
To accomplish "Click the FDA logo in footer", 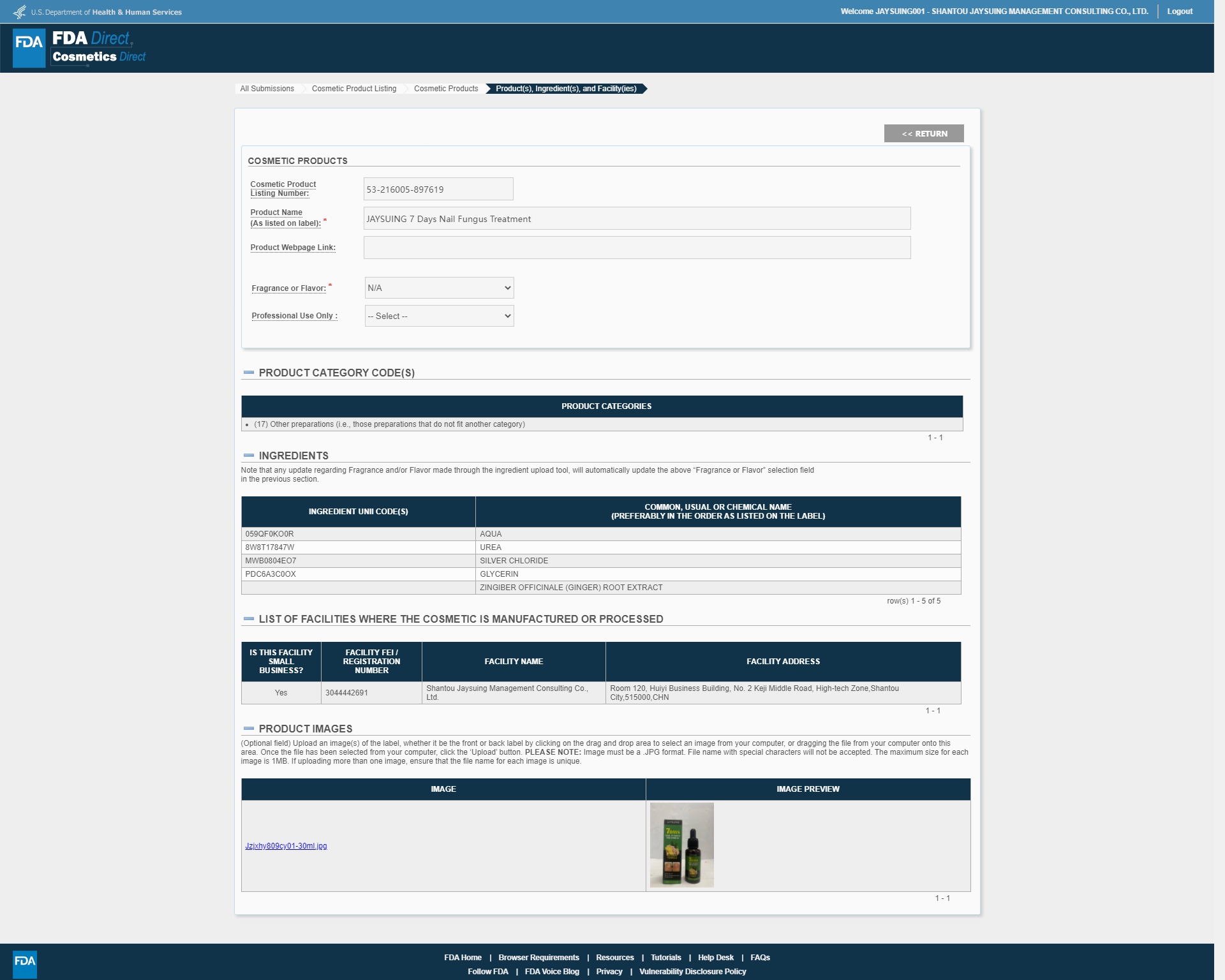I will [x=25, y=964].
